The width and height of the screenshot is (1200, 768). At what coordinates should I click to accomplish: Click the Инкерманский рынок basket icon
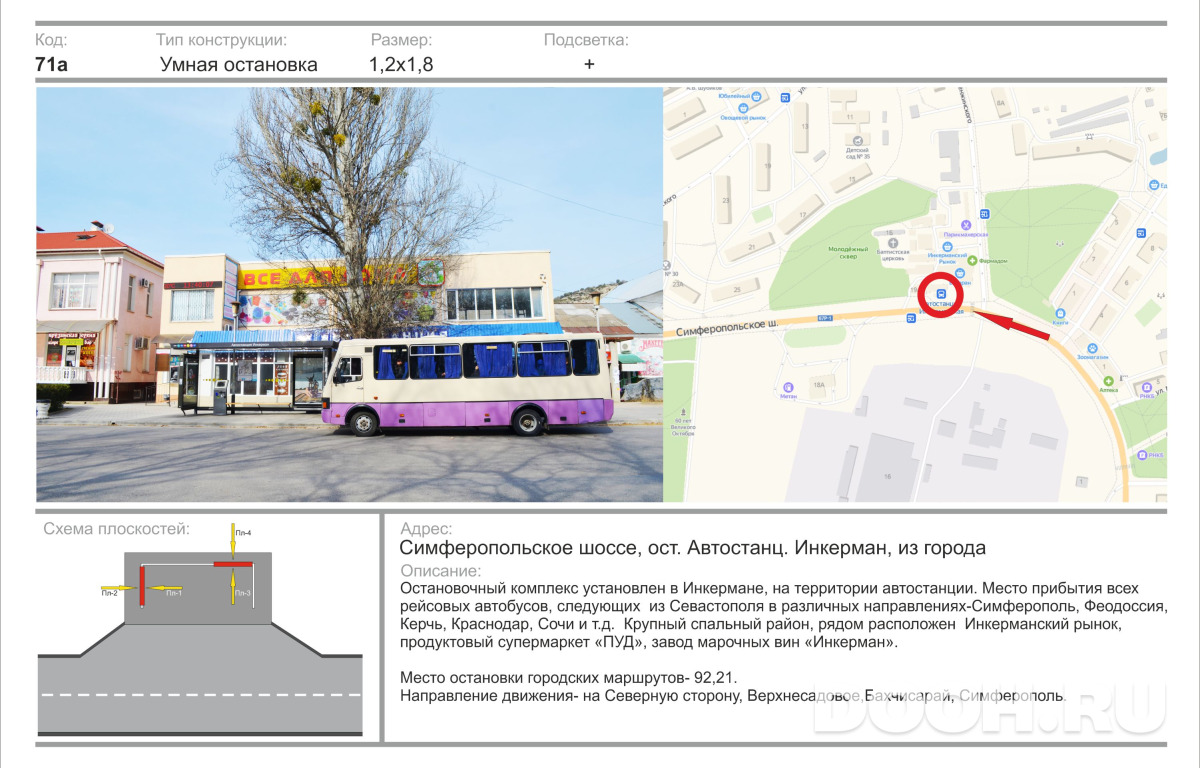pyautogui.click(x=947, y=247)
